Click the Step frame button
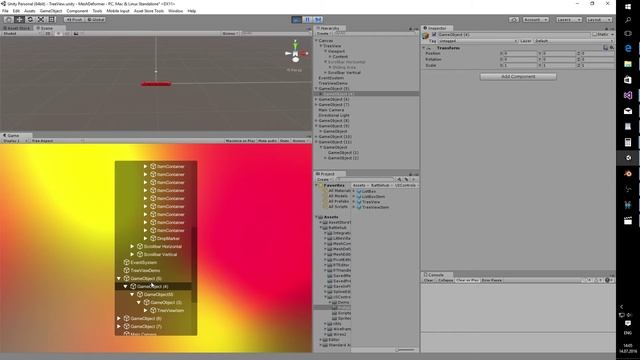 [318, 19]
